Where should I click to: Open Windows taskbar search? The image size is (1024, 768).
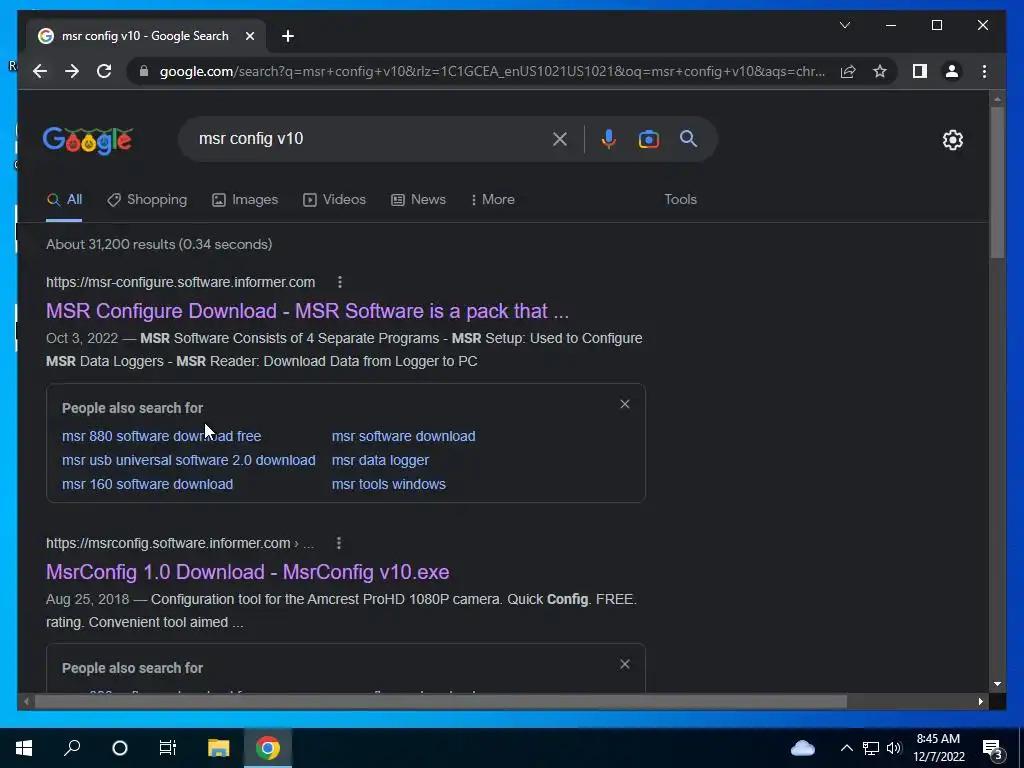72,748
